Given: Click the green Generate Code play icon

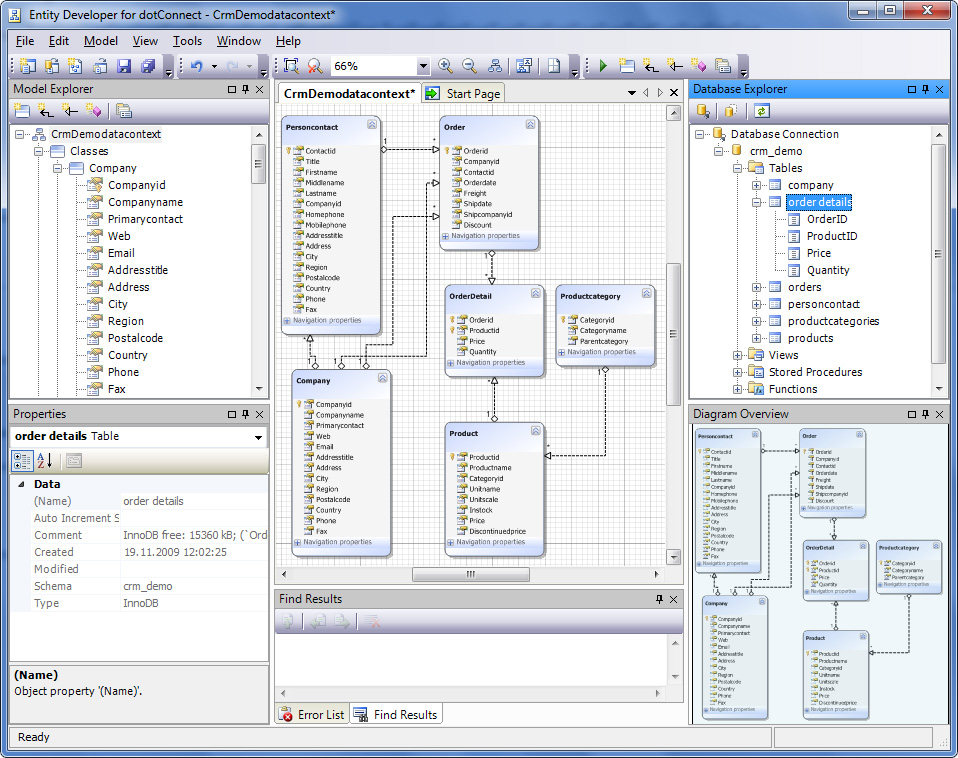Looking at the screenshot, I should (603, 66).
